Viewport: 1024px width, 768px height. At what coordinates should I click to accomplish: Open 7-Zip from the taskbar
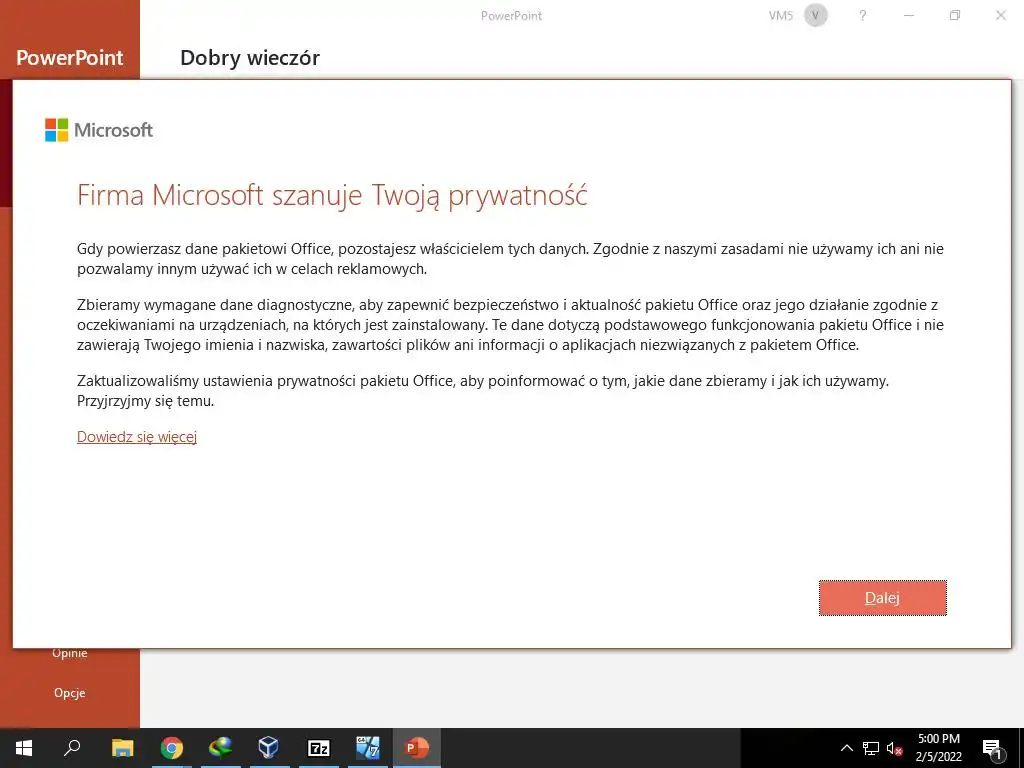coord(319,748)
